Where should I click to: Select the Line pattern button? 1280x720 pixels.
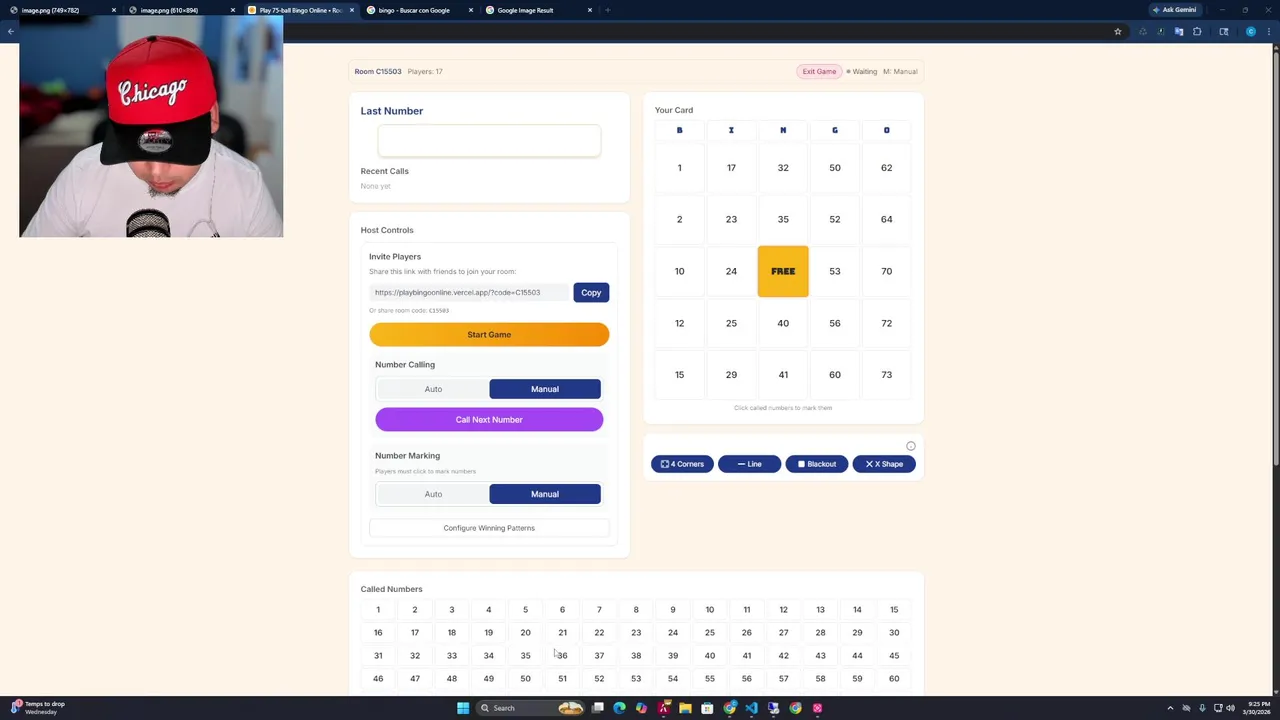[749, 464]
